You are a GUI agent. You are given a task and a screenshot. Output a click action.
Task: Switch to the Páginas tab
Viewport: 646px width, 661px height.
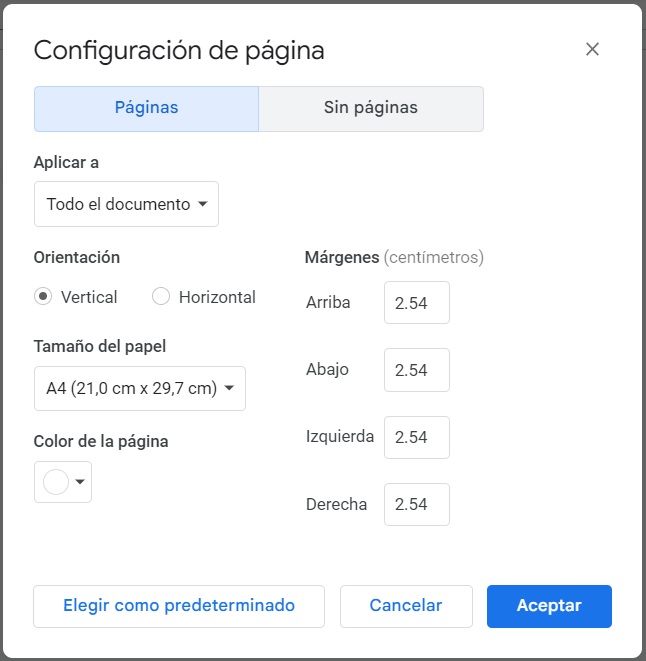pyautogui.click(x=146, y=108)
